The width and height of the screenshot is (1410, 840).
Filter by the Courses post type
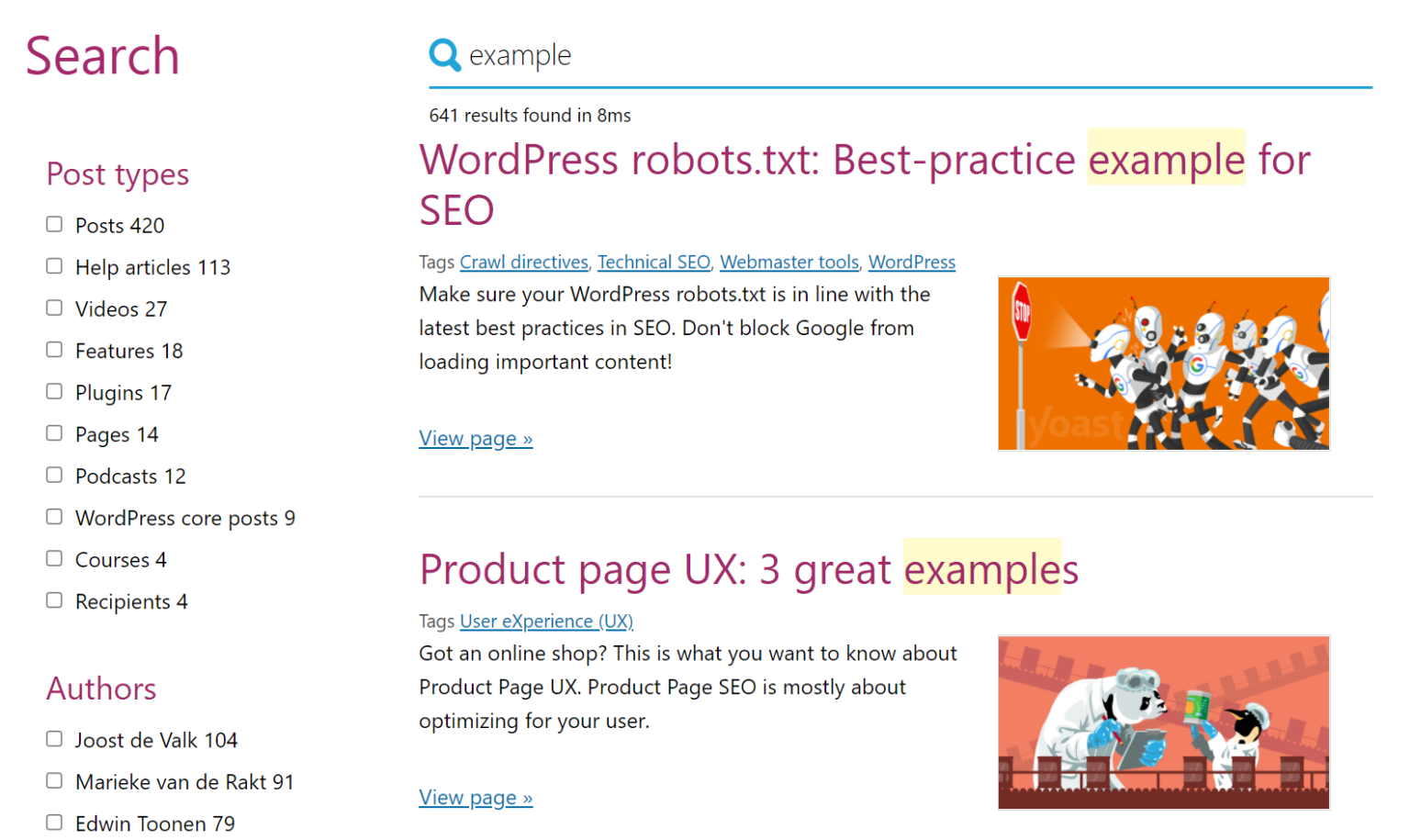[53, 557]
